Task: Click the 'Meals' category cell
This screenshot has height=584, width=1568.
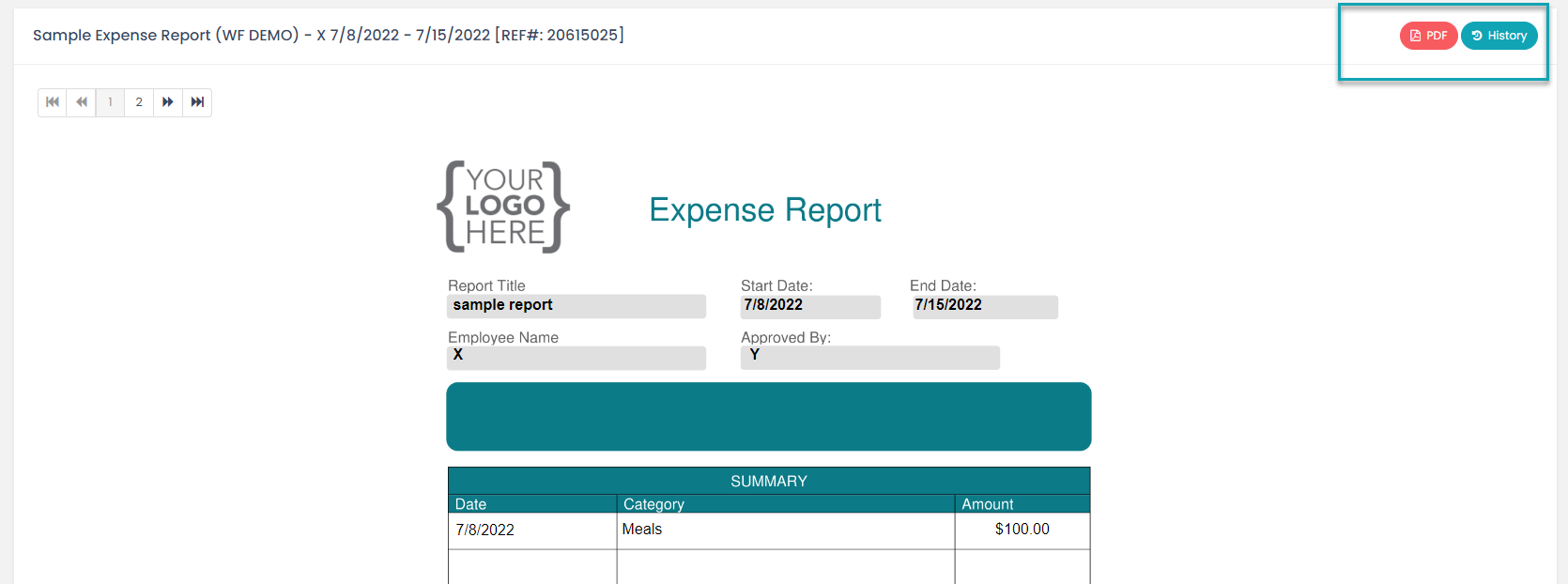Action: click(x=786, y=530)
